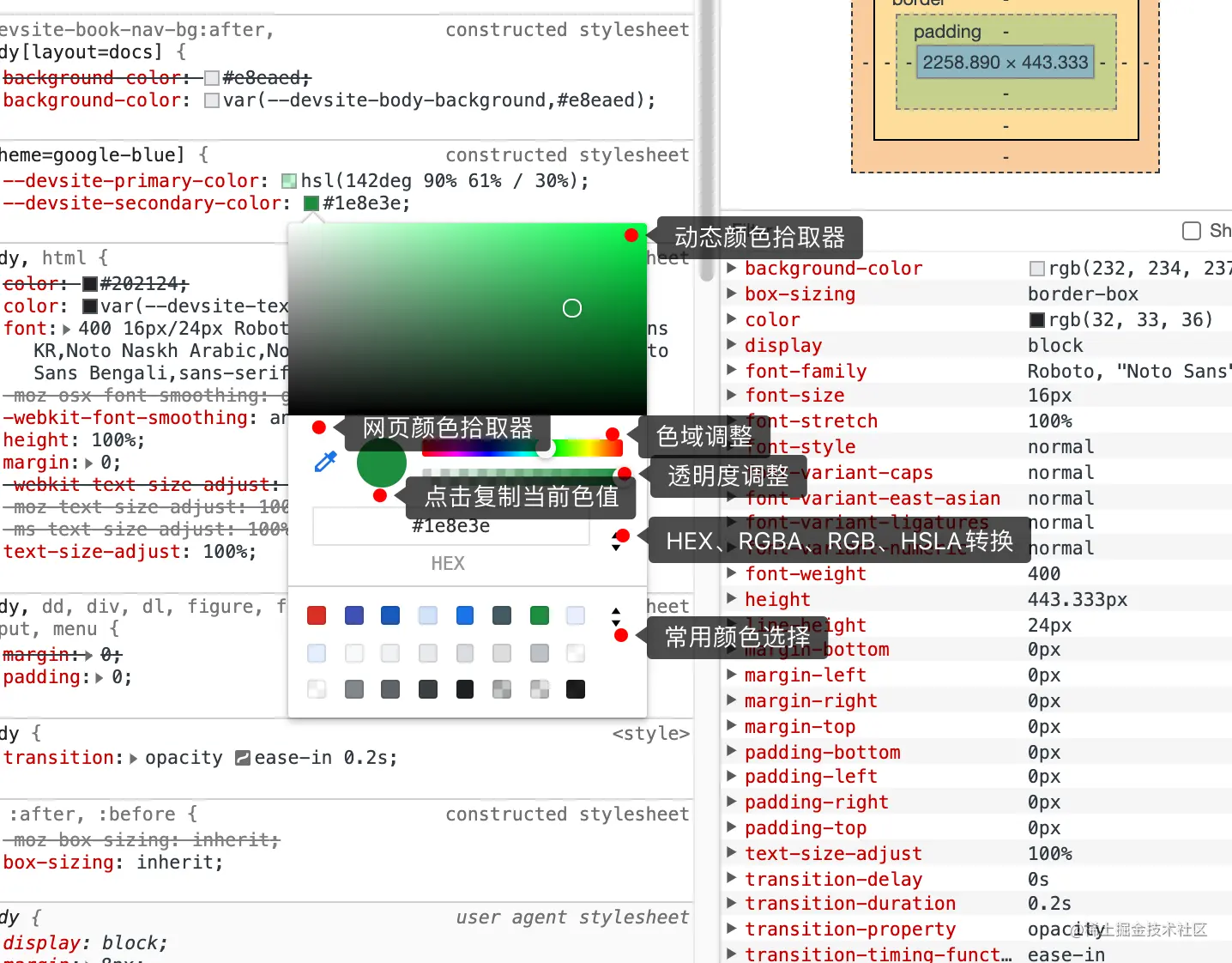Viewport: 1232px width, 963px height.
Task: Click the hue rainbow slider bar
Action: [x=522, y=448]
